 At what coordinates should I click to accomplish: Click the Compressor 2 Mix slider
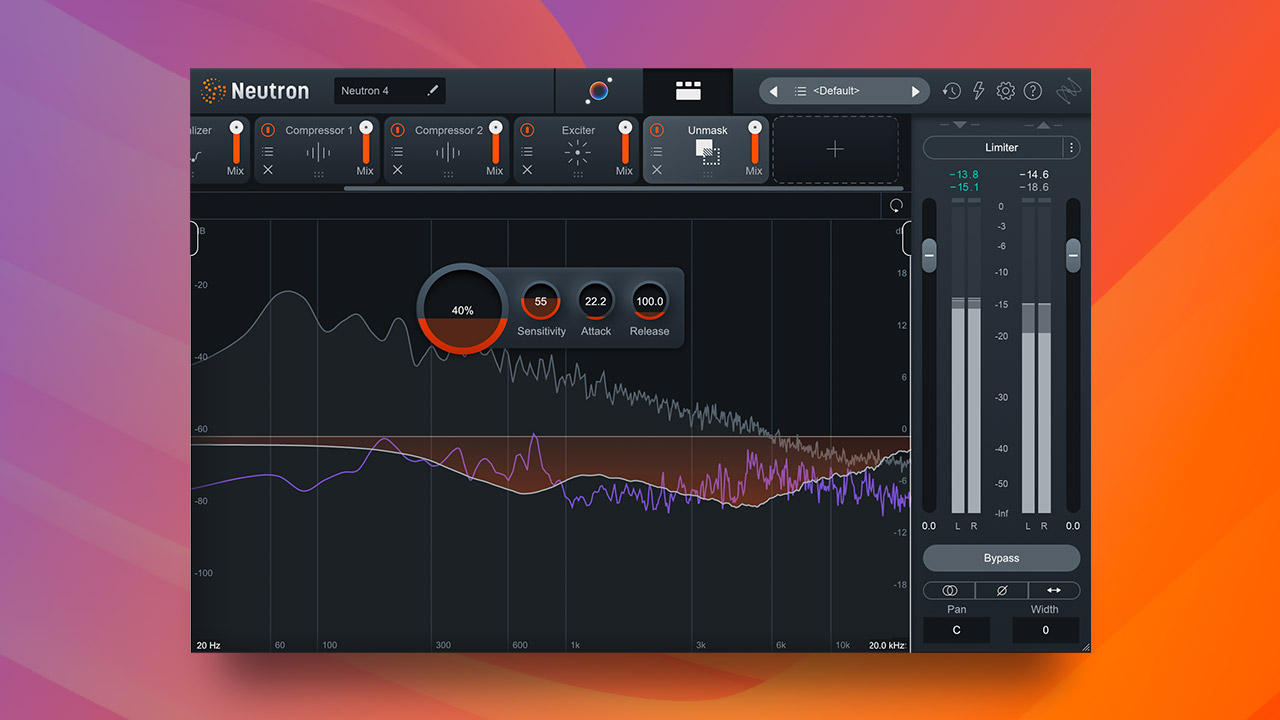(x=495, y=142)
